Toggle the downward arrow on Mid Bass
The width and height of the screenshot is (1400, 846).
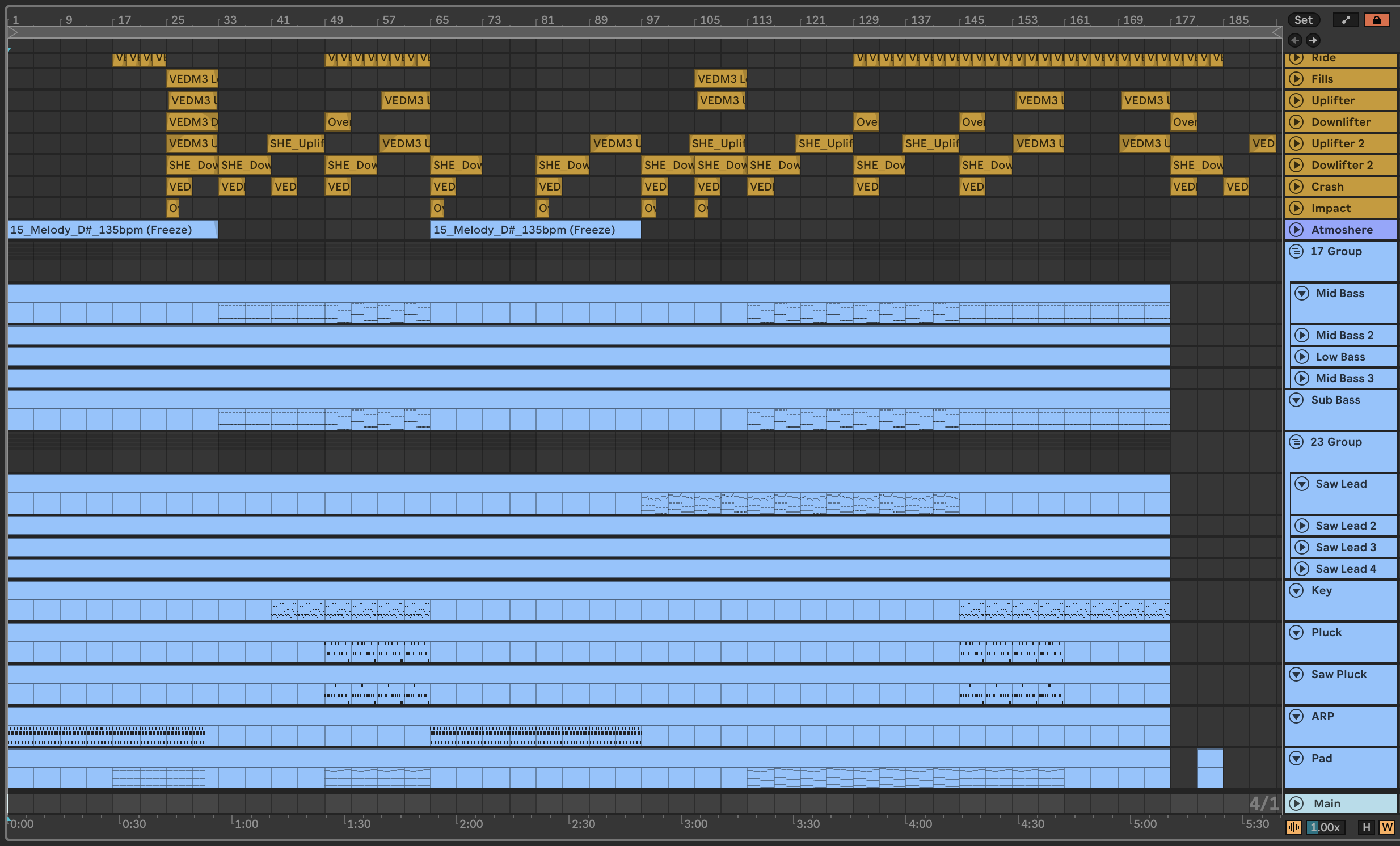(1301, 294)
